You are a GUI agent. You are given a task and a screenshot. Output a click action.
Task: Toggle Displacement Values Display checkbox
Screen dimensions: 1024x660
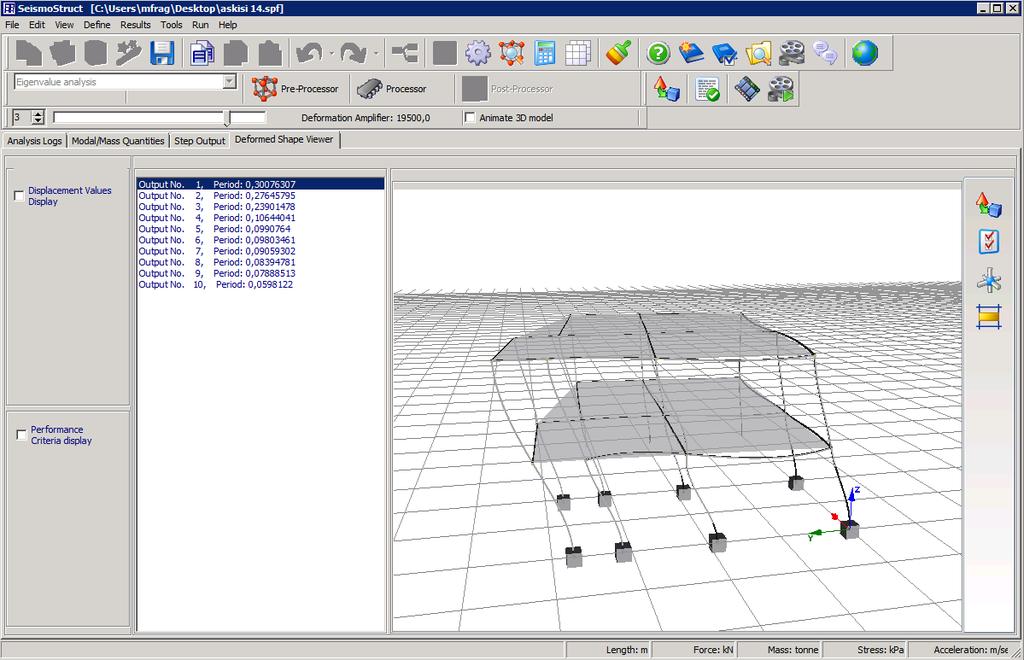(19, 196)
